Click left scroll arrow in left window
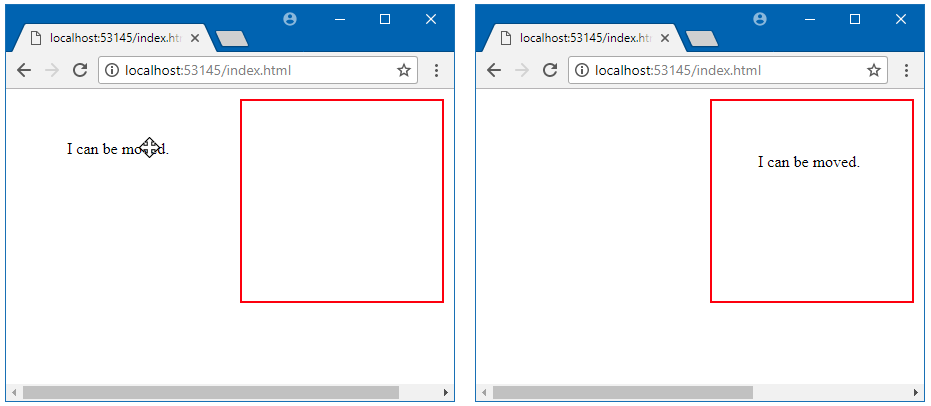The image size is (931, 406). [x=14, y=392]
